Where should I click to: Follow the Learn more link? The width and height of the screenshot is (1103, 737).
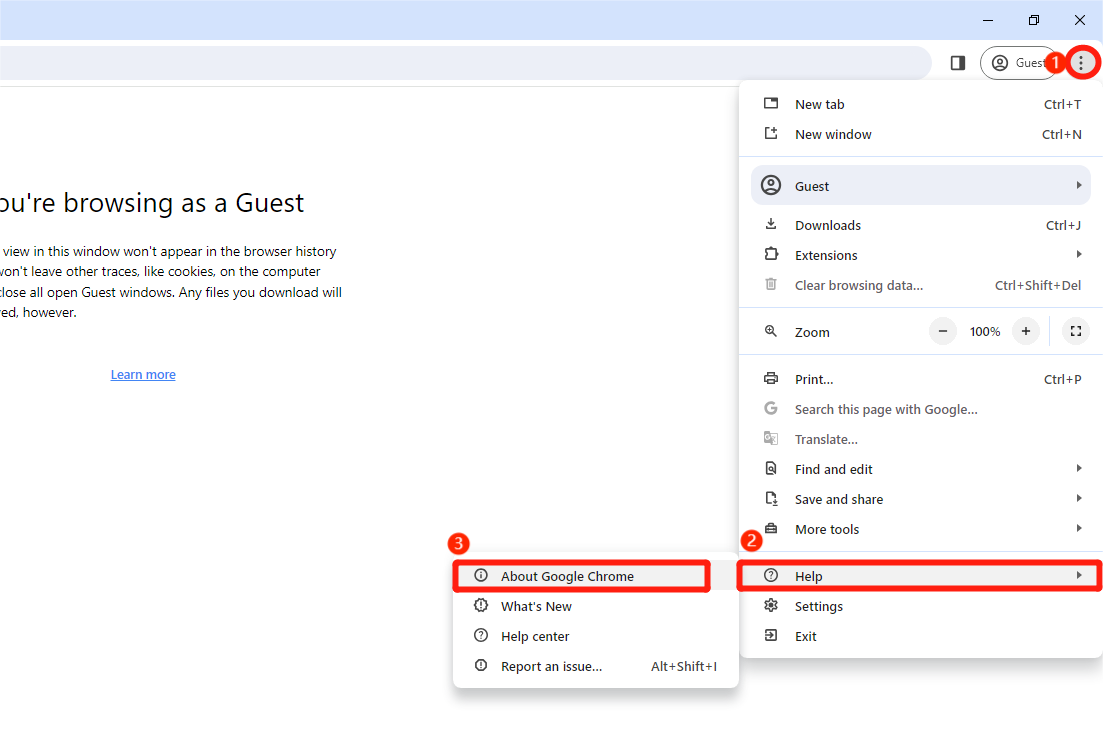coord(143,374)
